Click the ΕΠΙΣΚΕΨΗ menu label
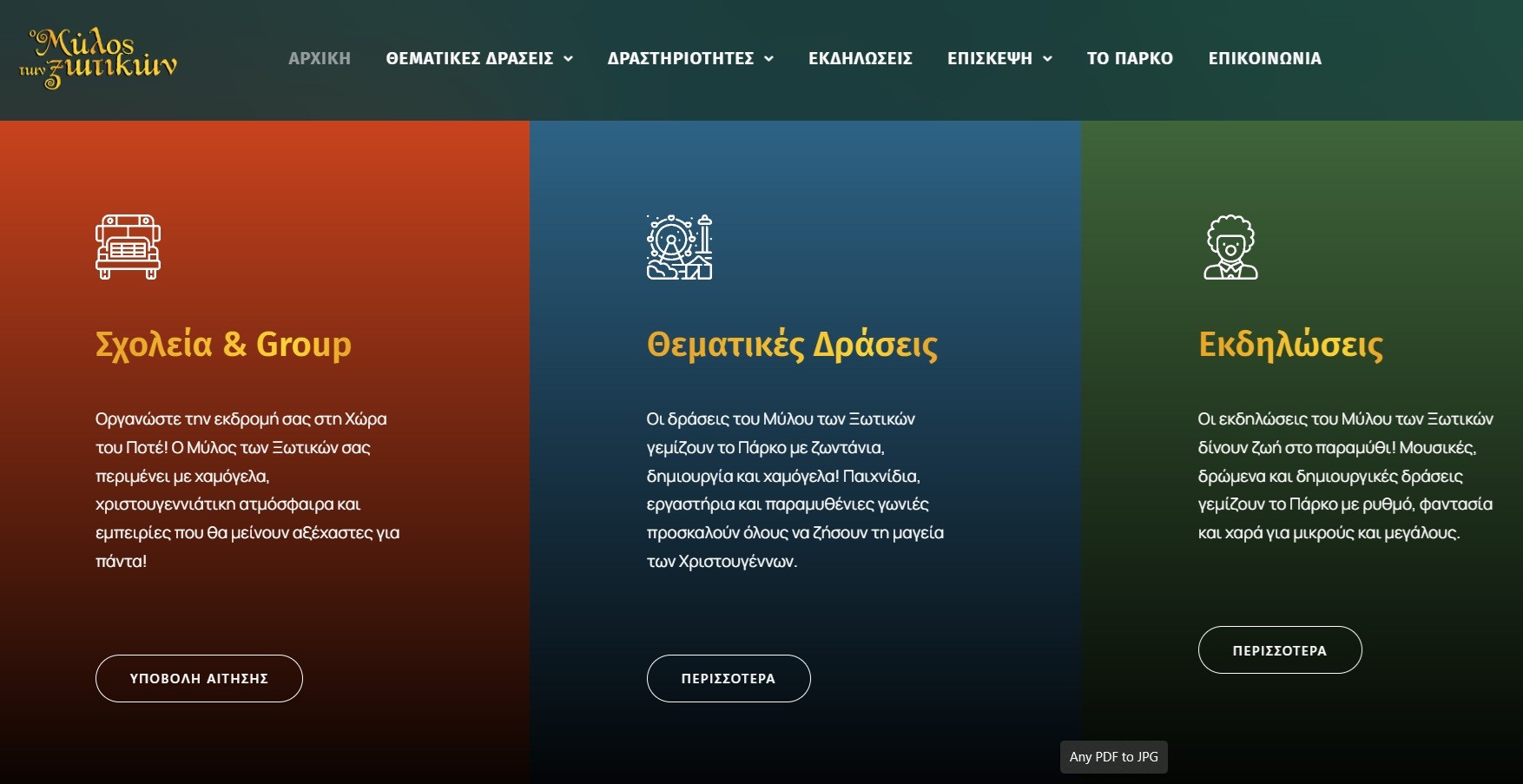Image resolution: width=1523 pixels, height=784 pixels. click(x=989, y=58)
